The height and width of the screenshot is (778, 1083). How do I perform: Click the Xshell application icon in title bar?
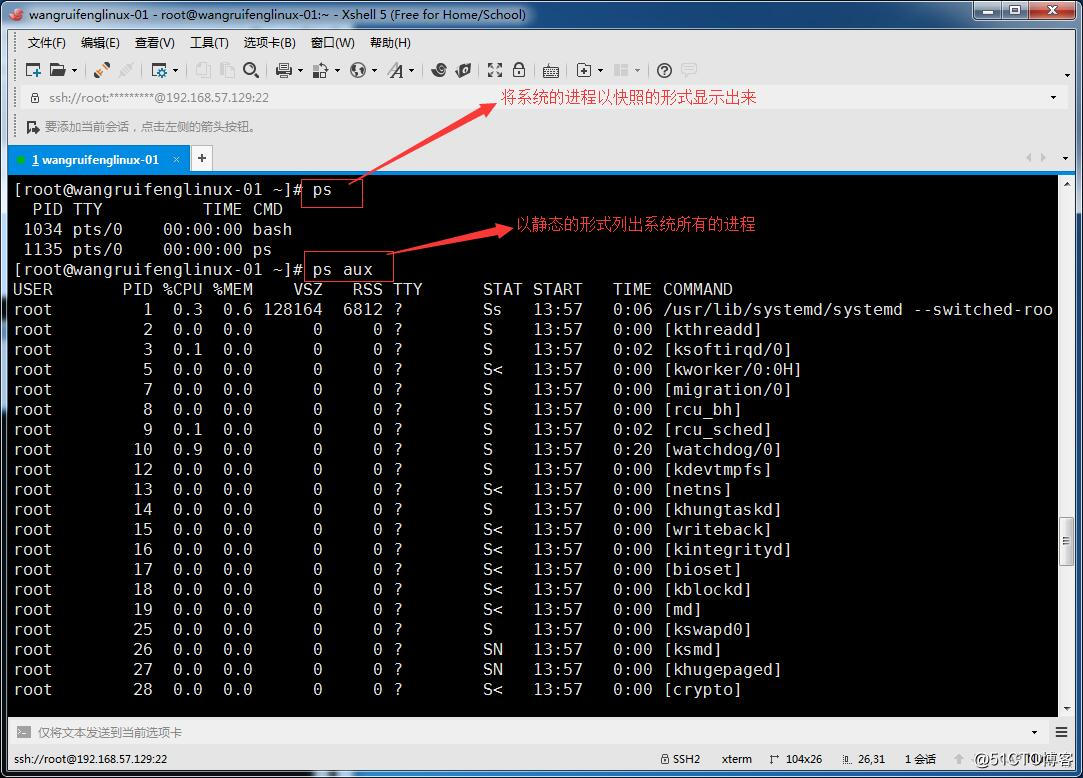pos(17,15)
